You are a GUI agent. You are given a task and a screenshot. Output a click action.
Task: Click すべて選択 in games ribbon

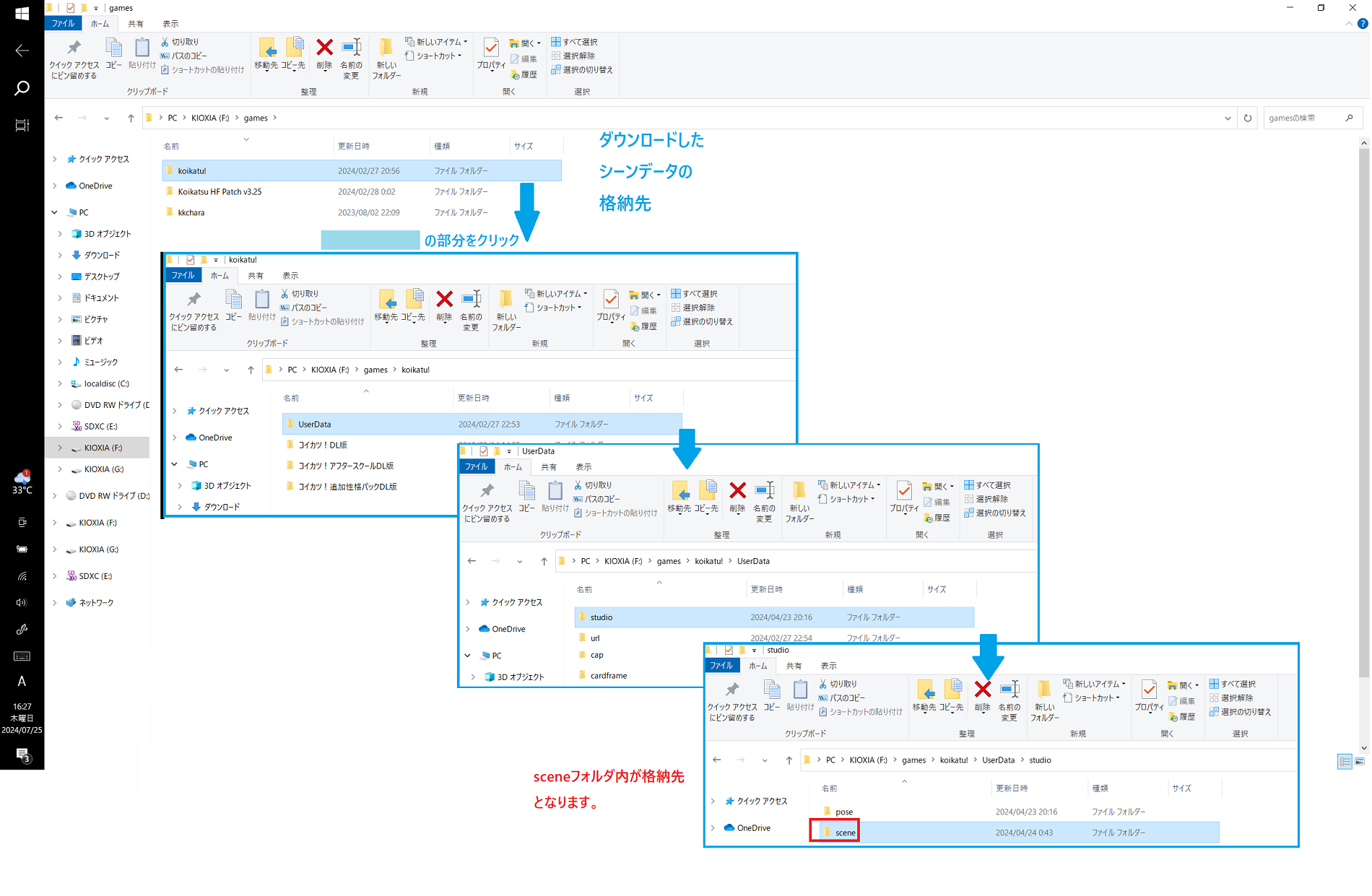tap(575, 42)
